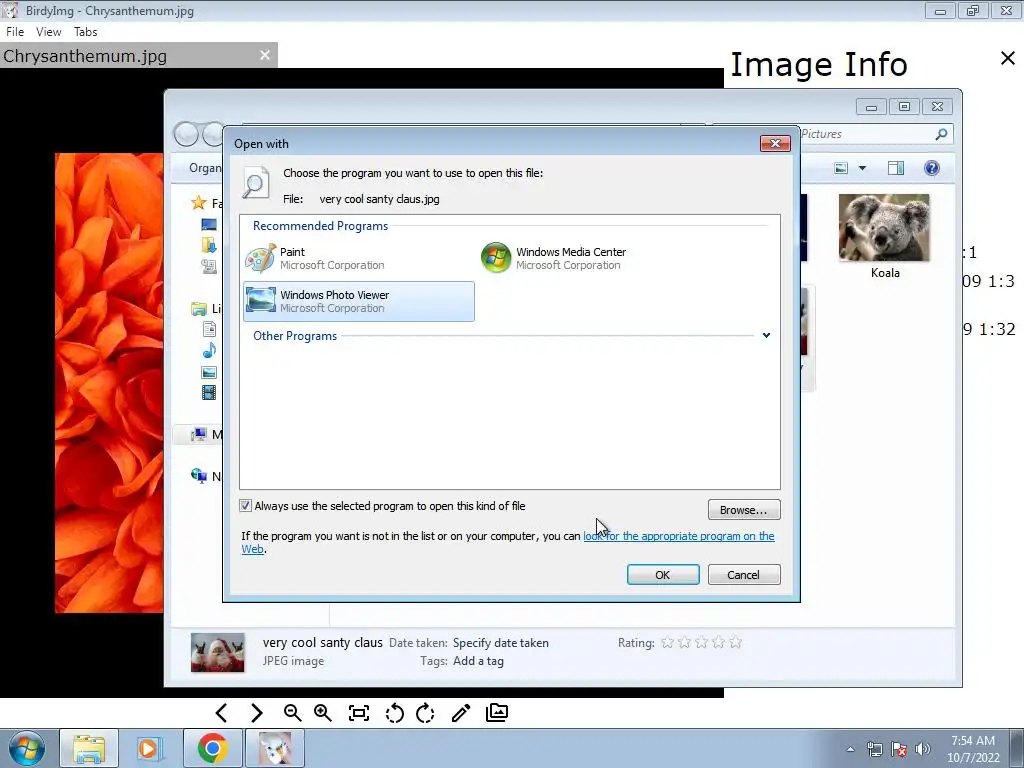Click Cancel in Open with dialog
This screenshot has width=1024, height=768.
click(744, 575)
